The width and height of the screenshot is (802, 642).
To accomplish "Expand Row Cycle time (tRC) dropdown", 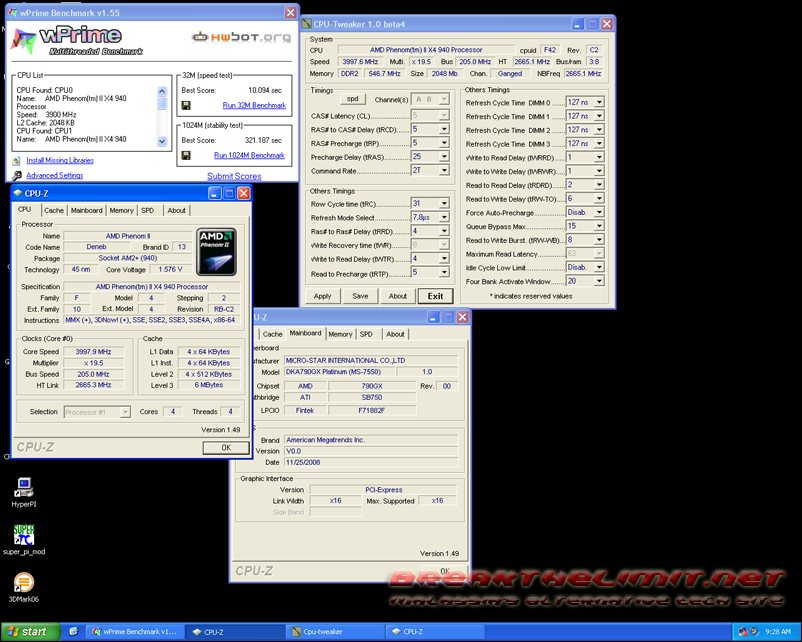I will click(444, 204).
